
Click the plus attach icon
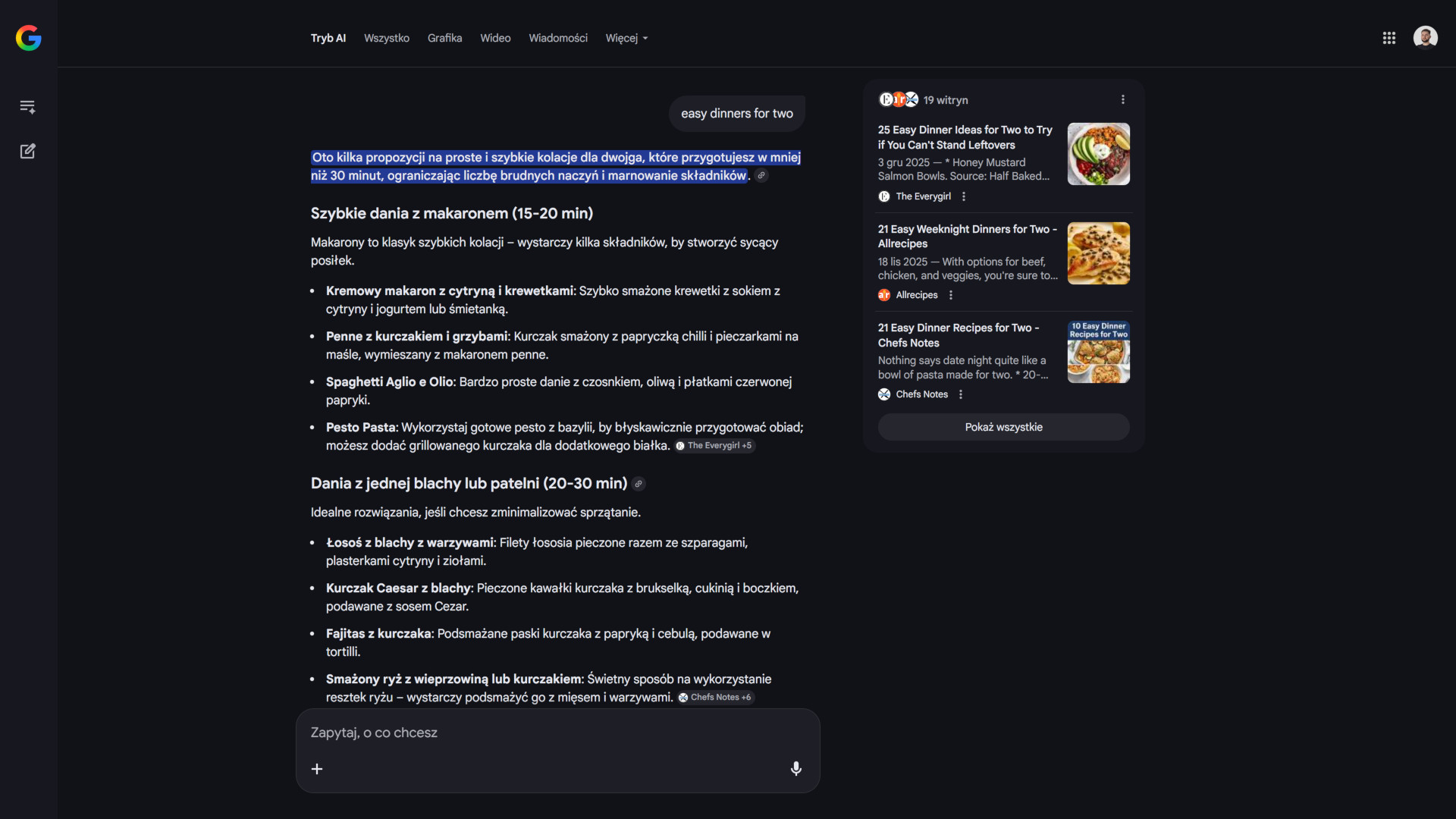coord(317,769)
